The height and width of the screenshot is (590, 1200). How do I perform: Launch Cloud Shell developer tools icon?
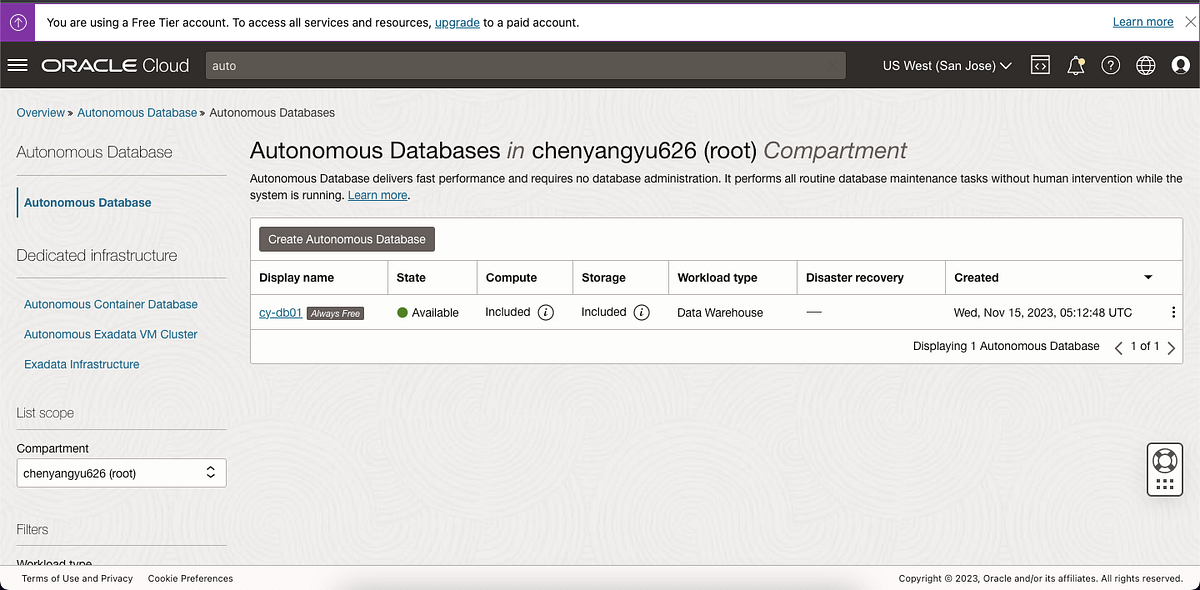point(1040,66)
